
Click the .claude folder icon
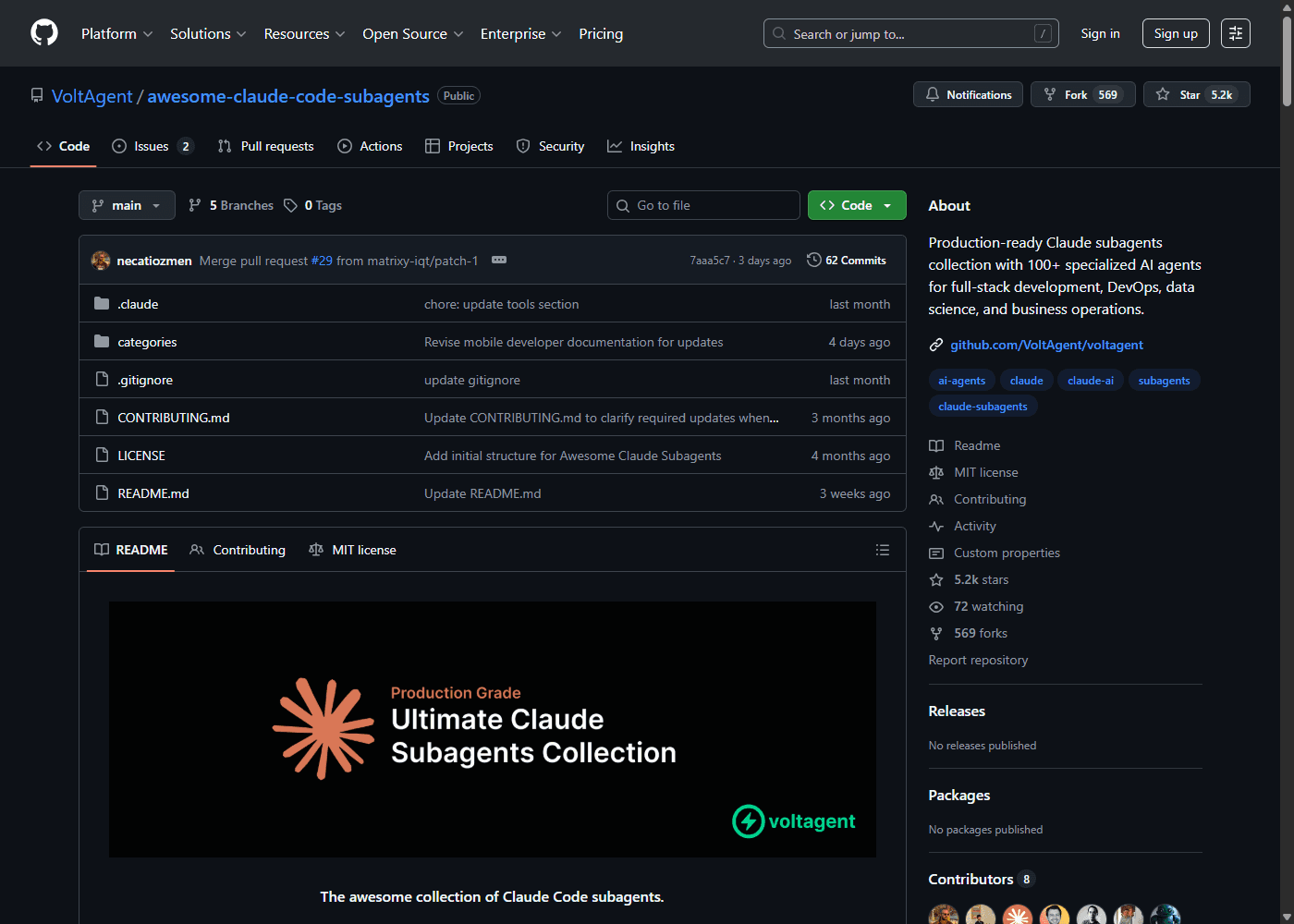[x=102, y=303]
